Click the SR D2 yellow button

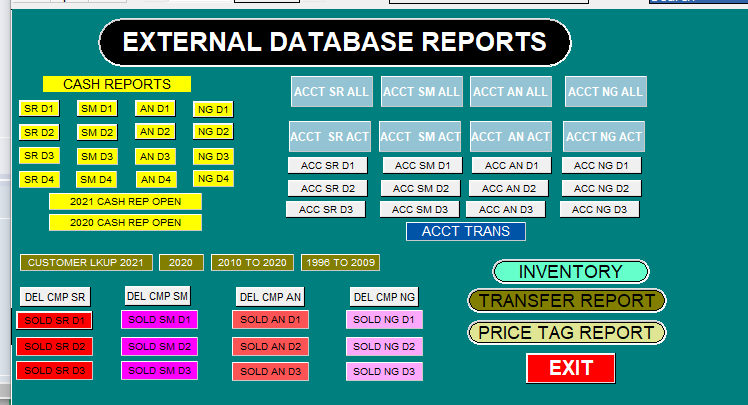tap(39, 132)
